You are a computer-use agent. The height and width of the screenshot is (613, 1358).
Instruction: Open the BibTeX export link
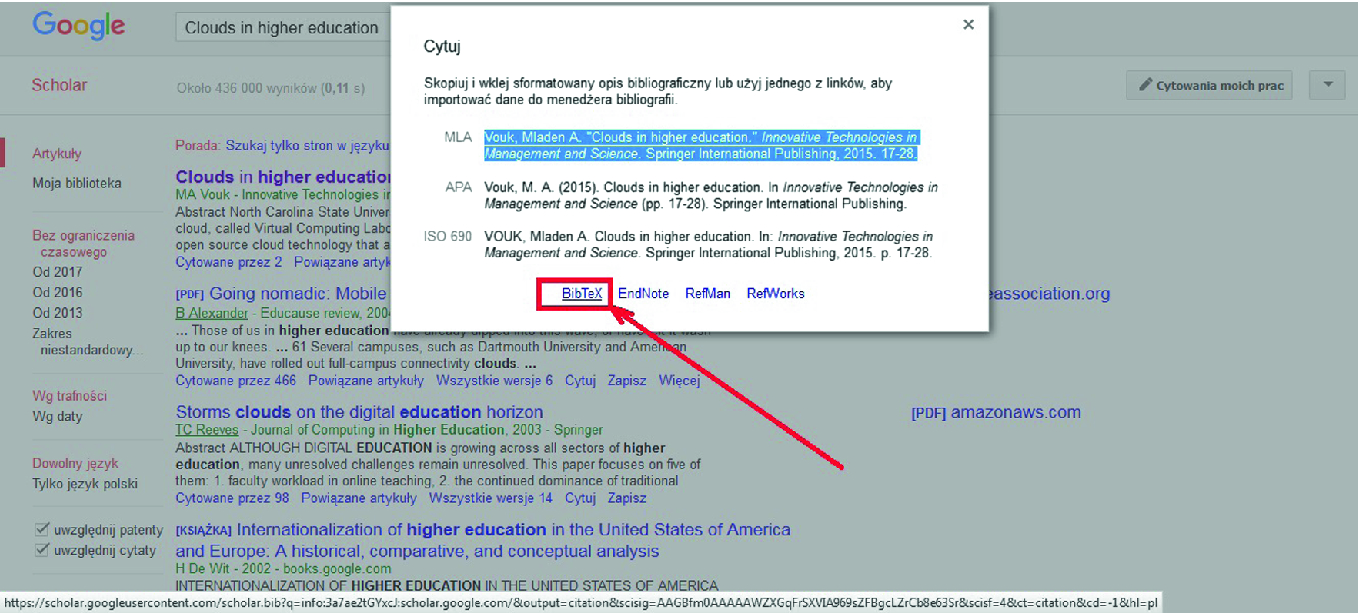click(x=581, y=293)
